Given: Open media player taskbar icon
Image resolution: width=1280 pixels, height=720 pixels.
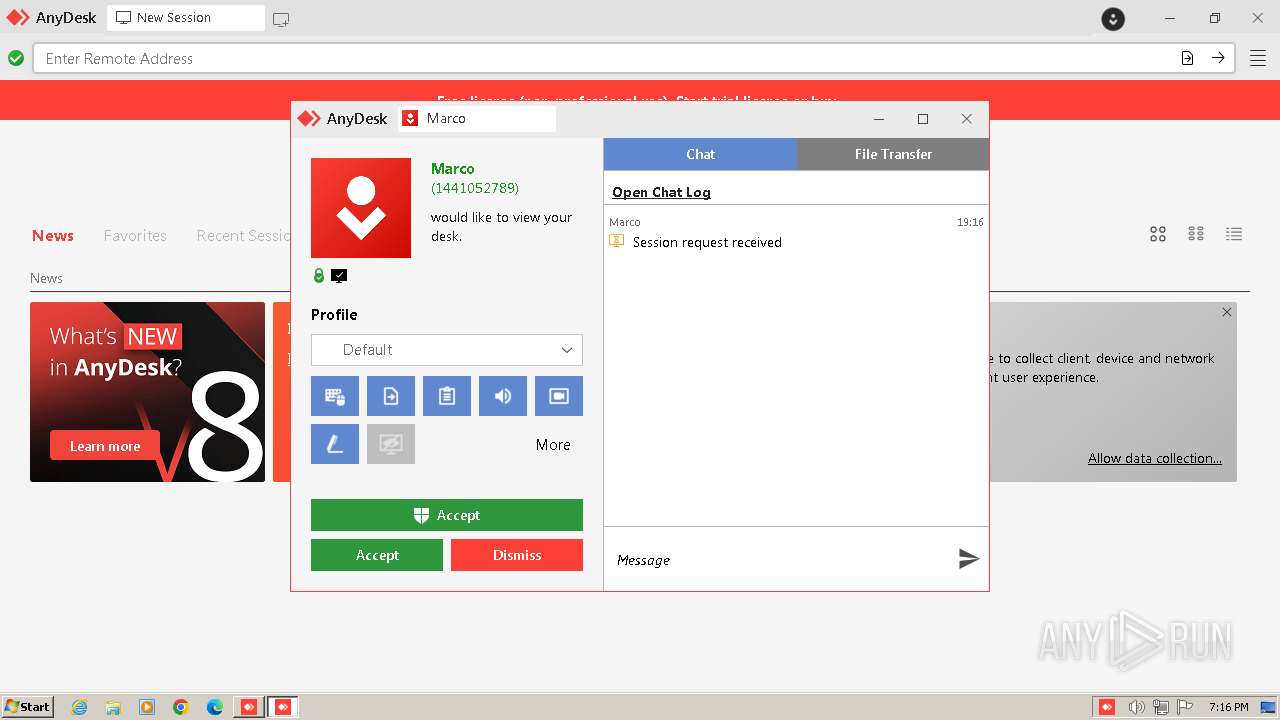Looking at the screenshot, I should point(147,707).
